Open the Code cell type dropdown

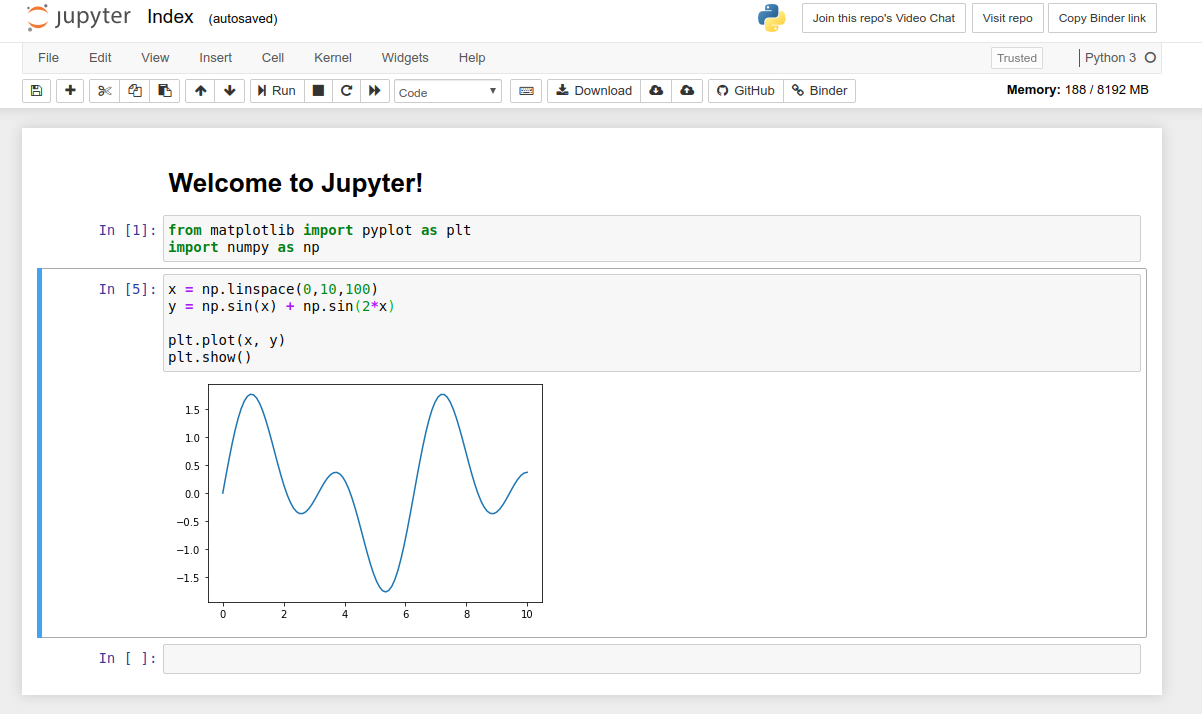pos(447,91)
